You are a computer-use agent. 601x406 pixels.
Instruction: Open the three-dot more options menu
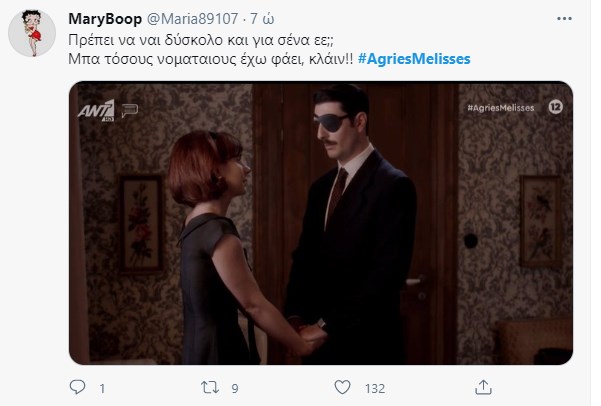(x=564, y=18)
